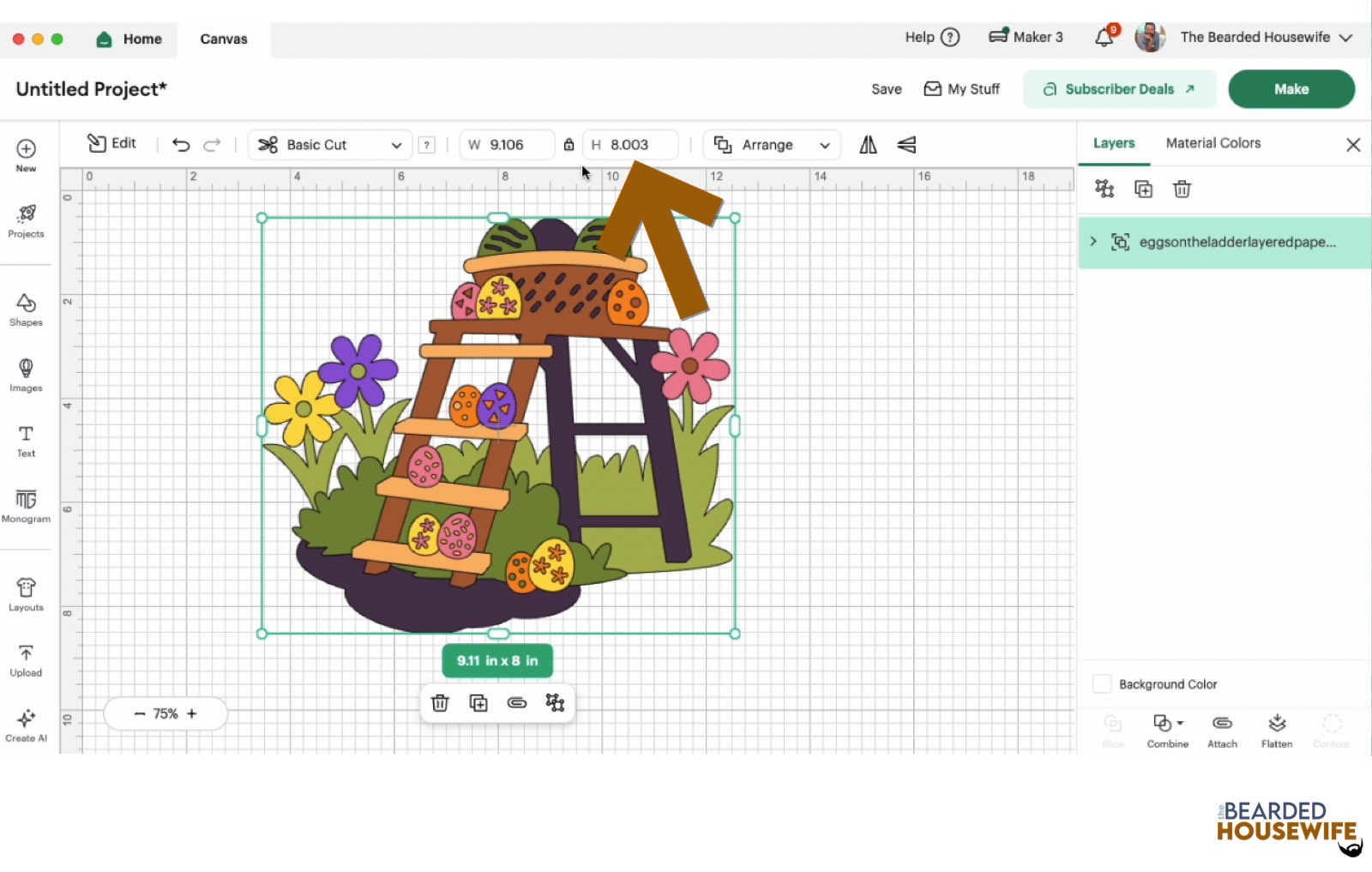Open the Shapes tool
1372x872 pixels.
[26, 310]
